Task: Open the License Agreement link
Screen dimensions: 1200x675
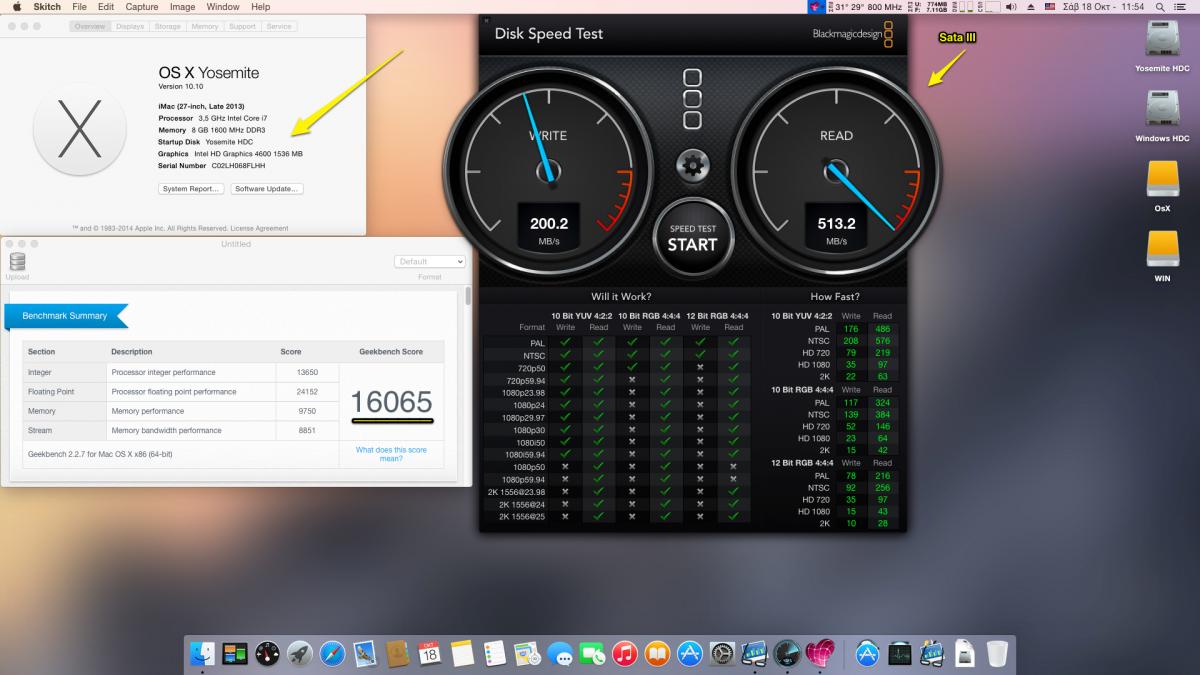Action: [x=260, y=228]
